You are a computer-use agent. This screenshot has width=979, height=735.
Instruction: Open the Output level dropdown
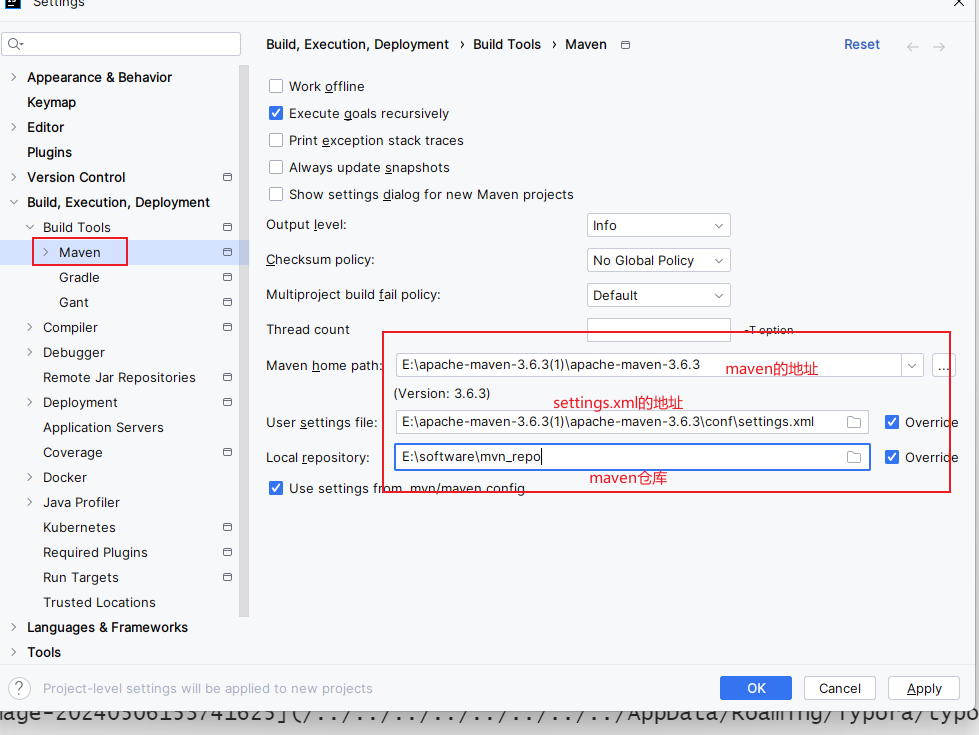(x=659, y=225)
